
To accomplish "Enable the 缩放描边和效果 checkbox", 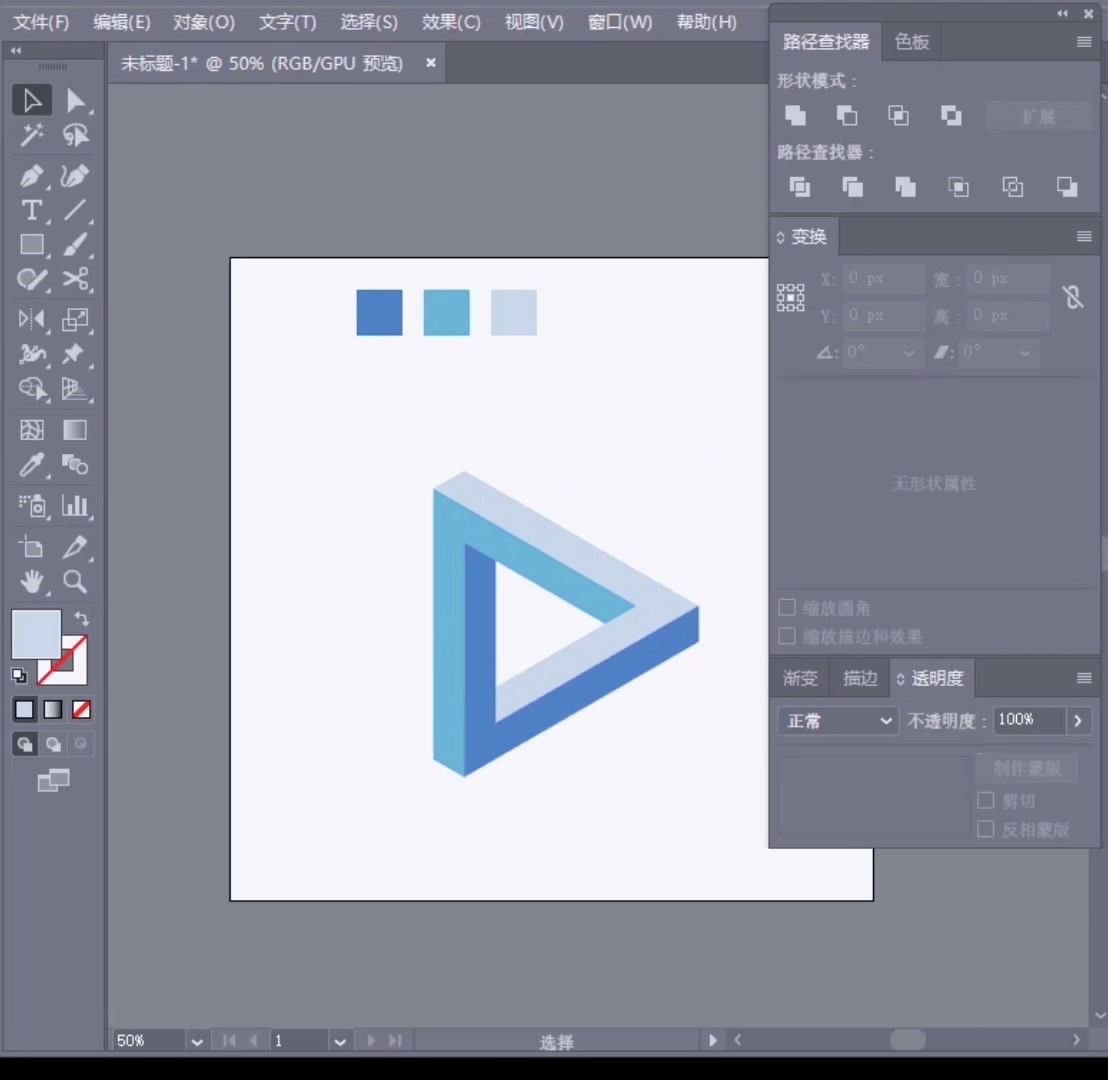I will (786, 636).
